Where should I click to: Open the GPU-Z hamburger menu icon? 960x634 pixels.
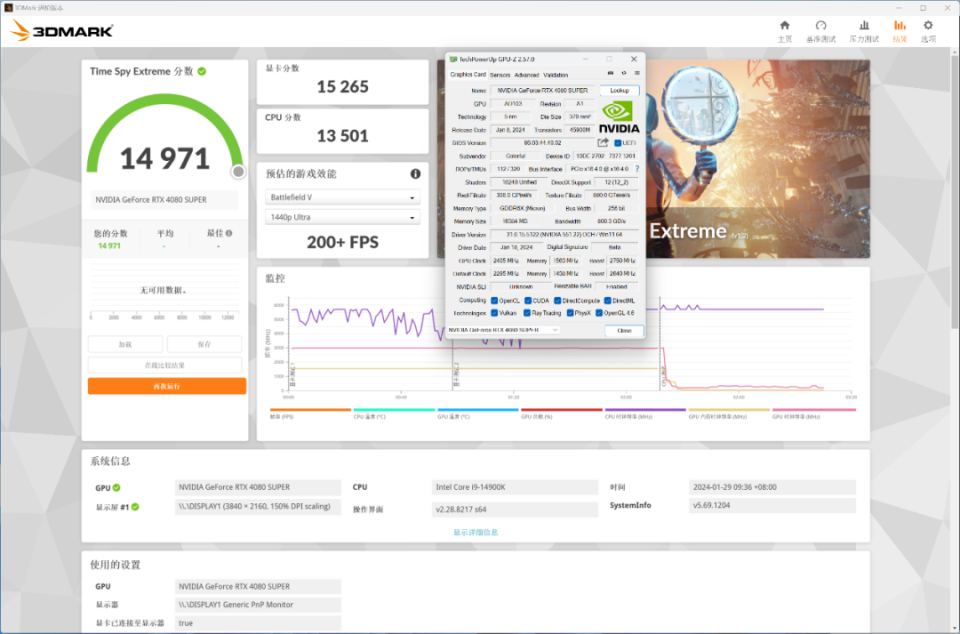637,73
